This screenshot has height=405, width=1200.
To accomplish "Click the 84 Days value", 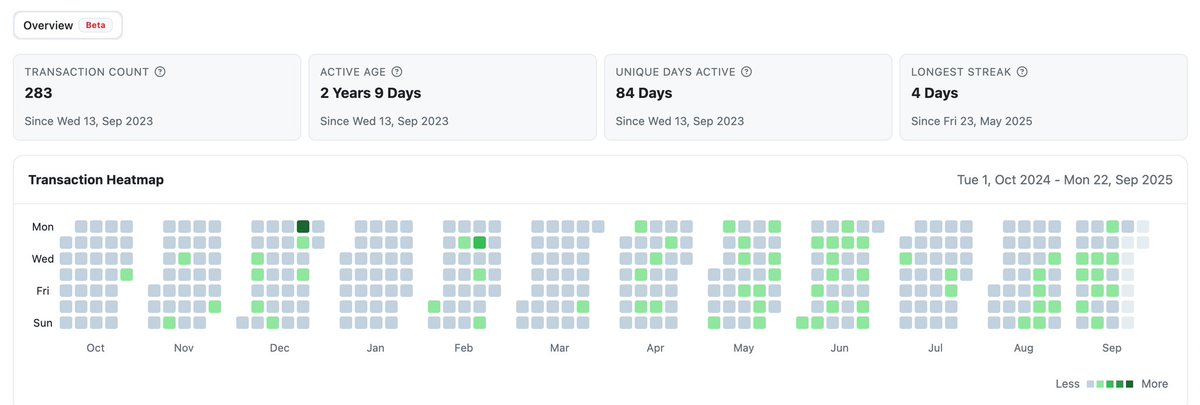I will (x=644, y=93).
